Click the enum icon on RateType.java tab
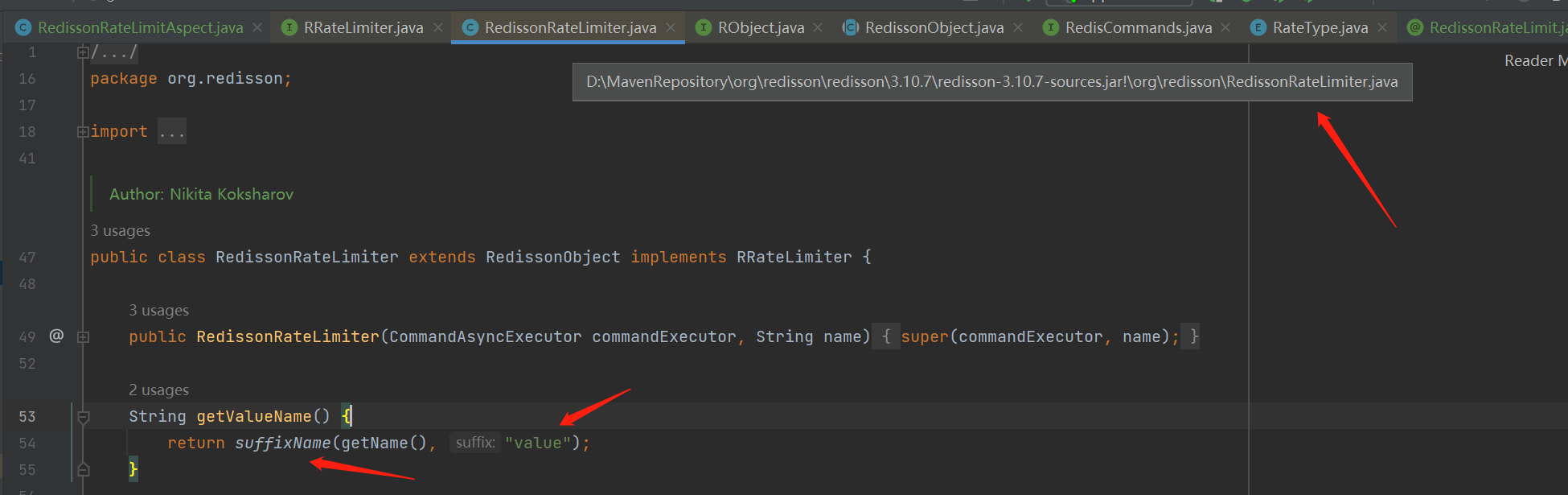Image resolution: width=1568 pixels, height=495 pixels. 1258,27
